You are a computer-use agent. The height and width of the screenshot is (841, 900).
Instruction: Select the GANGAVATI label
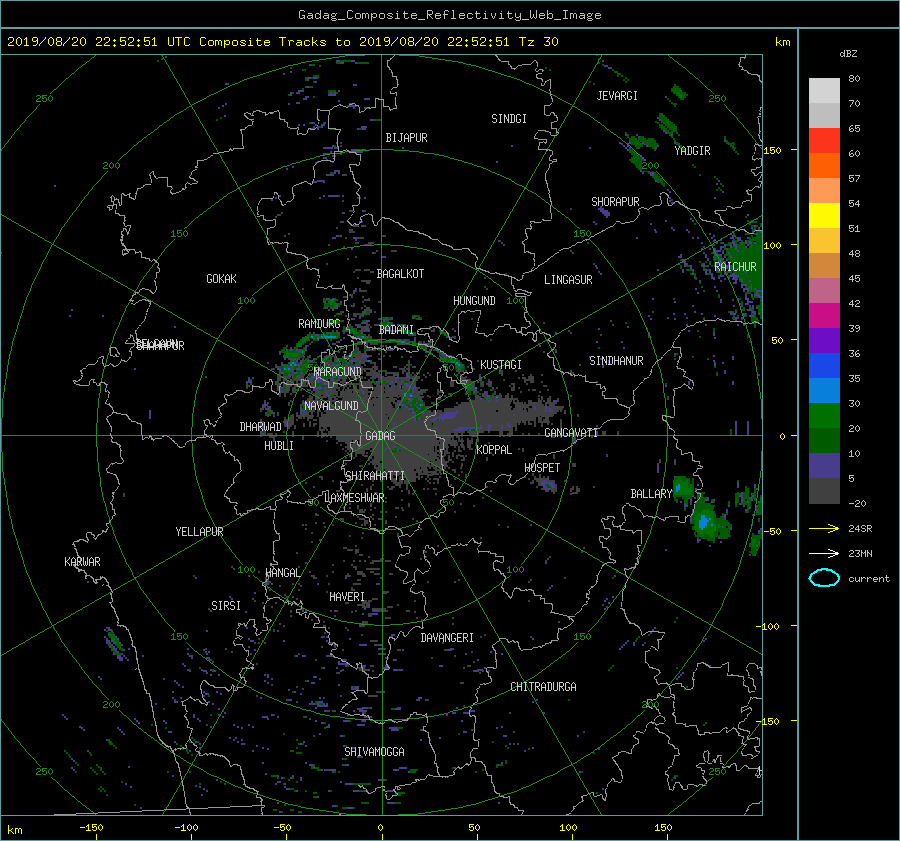click(571, 433)
